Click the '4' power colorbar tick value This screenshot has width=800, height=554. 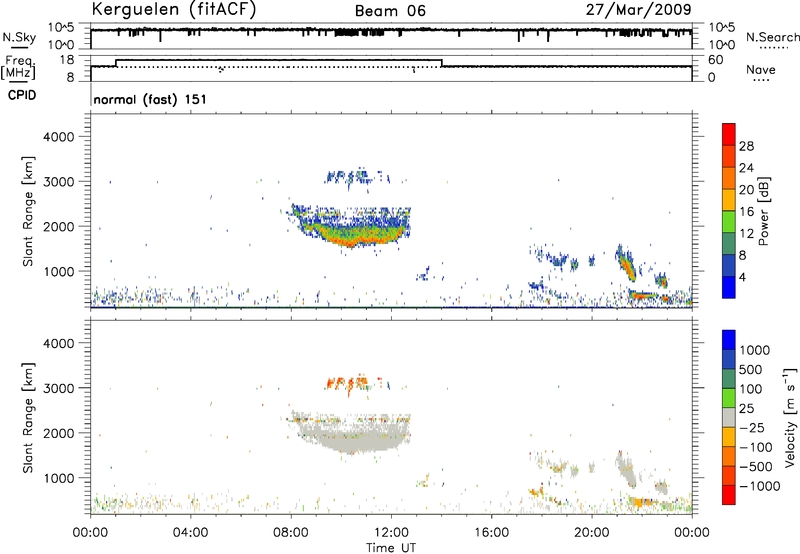click(x=743, y=277)
